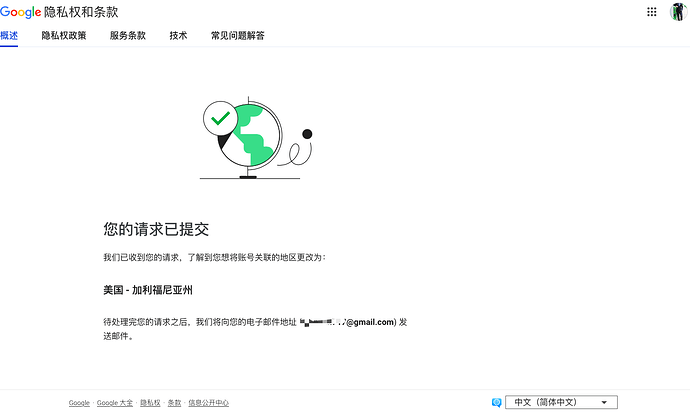690x412 pixels.
Task: Click the 美国 - 加利福尼亚州 region text
Action: pos(148,290)
